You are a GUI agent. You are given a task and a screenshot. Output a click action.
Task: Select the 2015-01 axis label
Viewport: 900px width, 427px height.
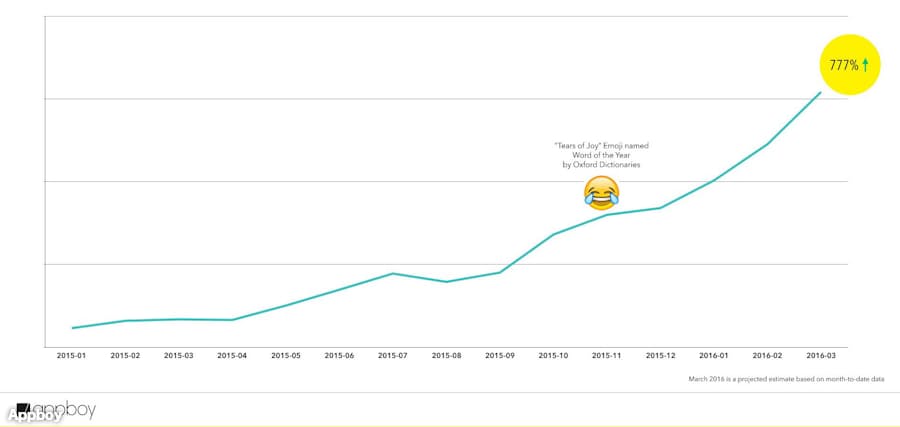[72, 355]
